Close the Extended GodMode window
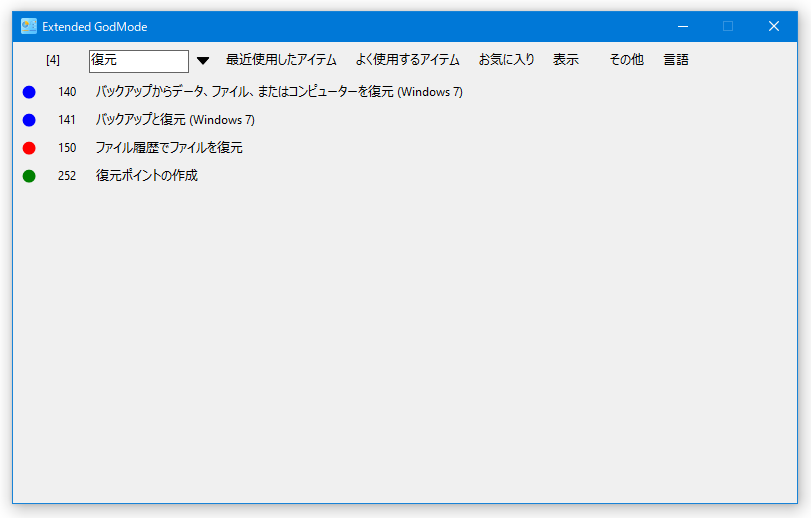 point(774,26)
